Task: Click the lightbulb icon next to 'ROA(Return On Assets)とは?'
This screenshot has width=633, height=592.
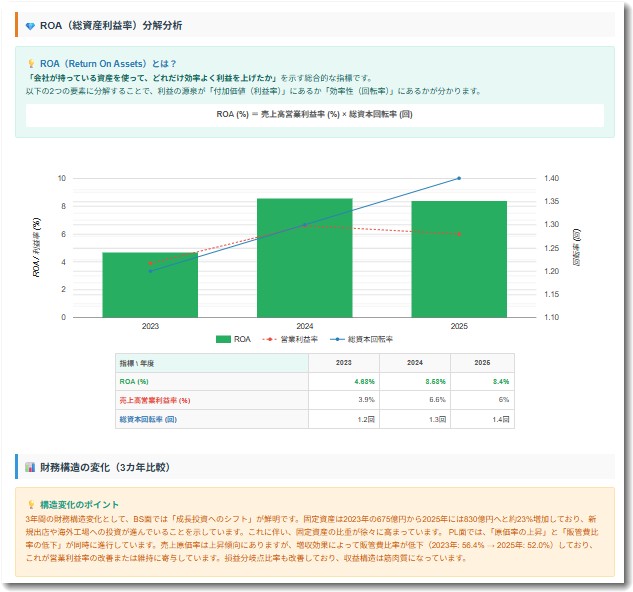Action: [31, 63]
